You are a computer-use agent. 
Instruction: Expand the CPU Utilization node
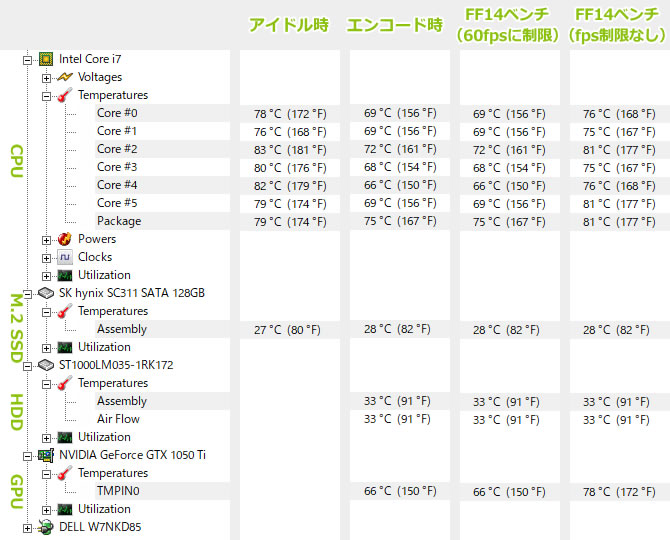(x=46, y=276)
